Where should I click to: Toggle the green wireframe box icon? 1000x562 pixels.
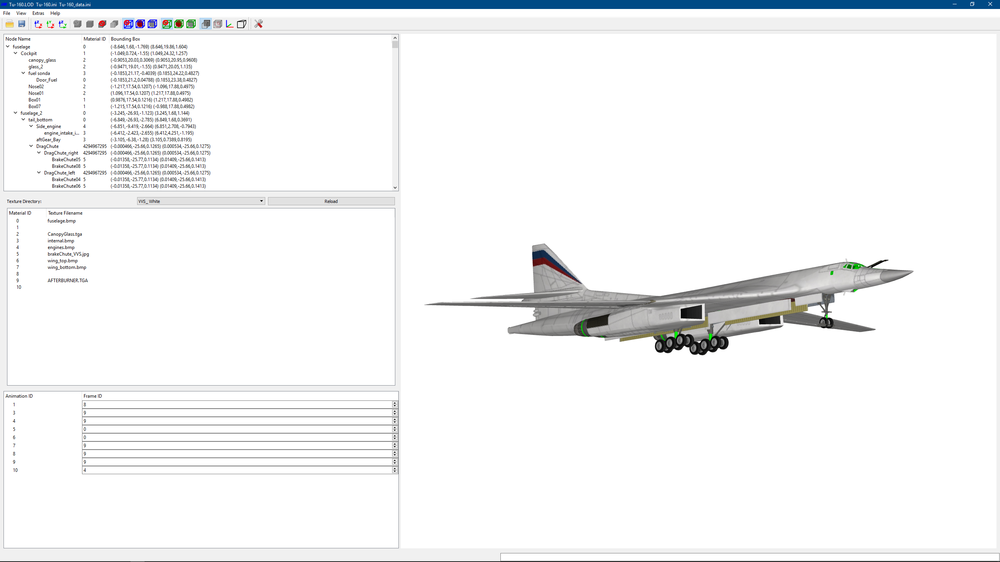[191, 24]
